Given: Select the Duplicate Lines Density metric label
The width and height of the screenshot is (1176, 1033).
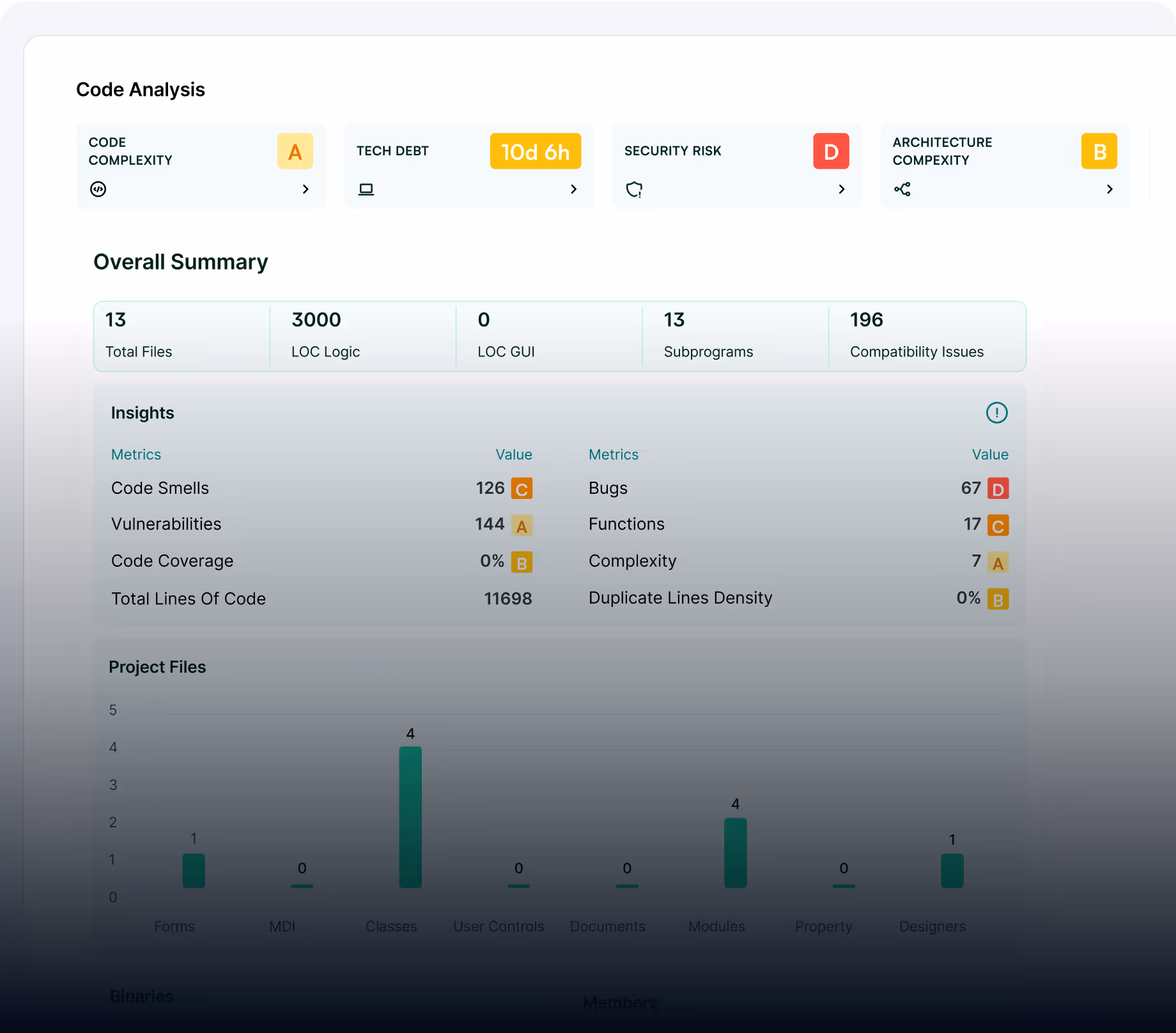Looking at the screenshot, I should pos(681,598).
